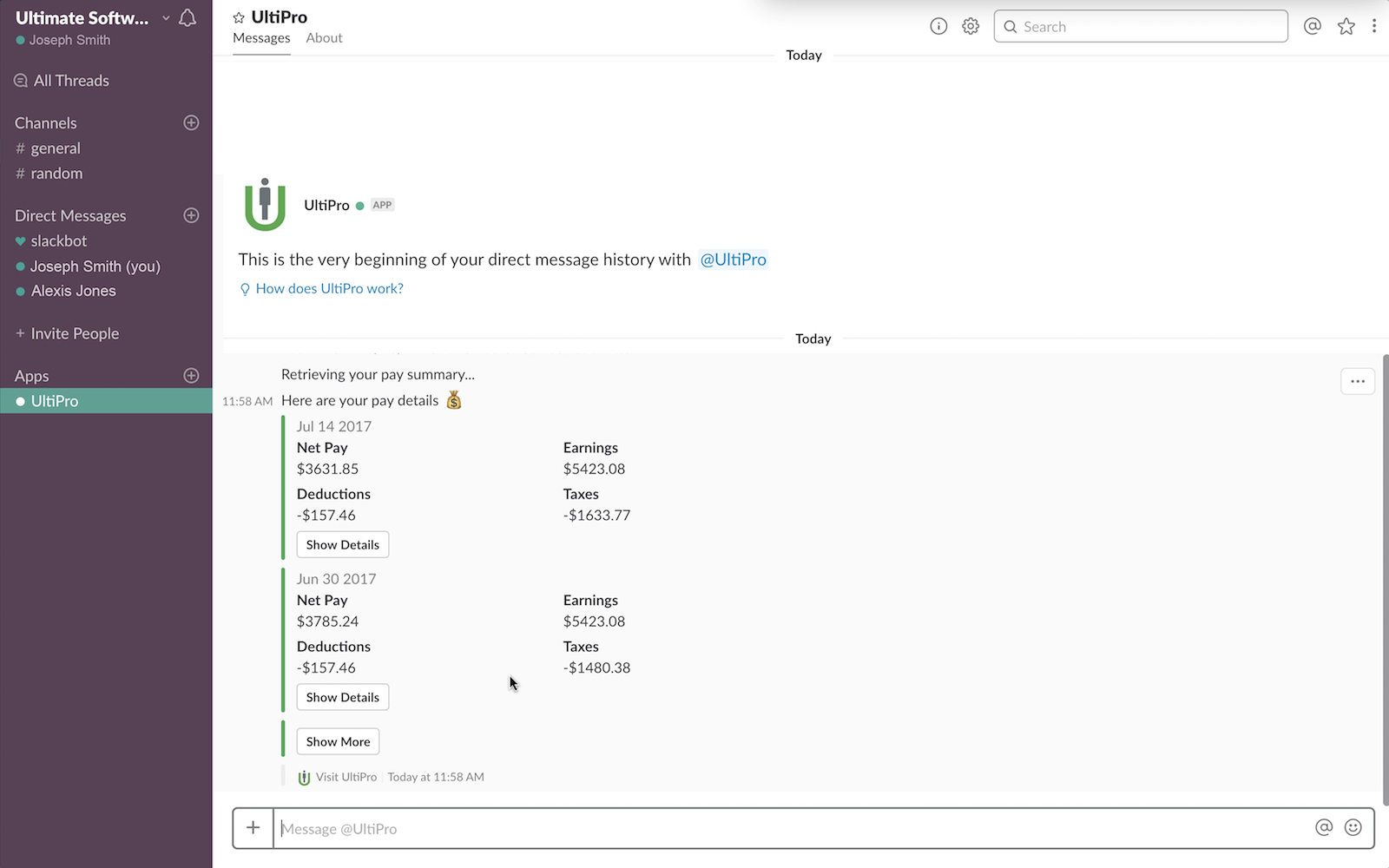Open Joseph Smith (you) direct message
1389x868 pixels.
click(106, 266)
